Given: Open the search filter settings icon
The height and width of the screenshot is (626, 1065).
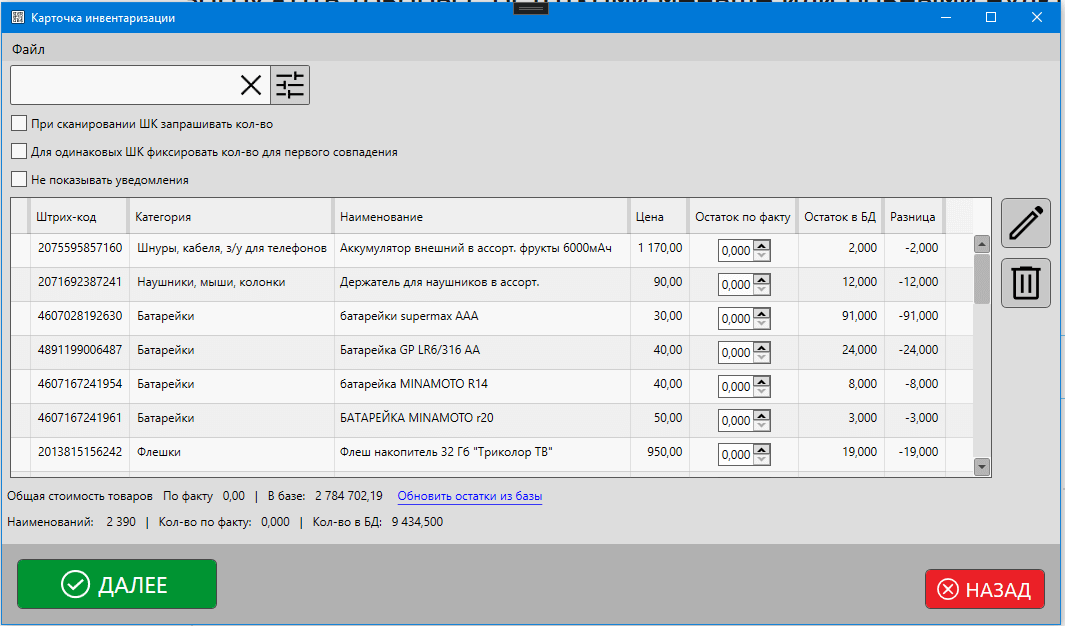Looking at the screenshot, I should pyautogui.click(x=290, y=86).
